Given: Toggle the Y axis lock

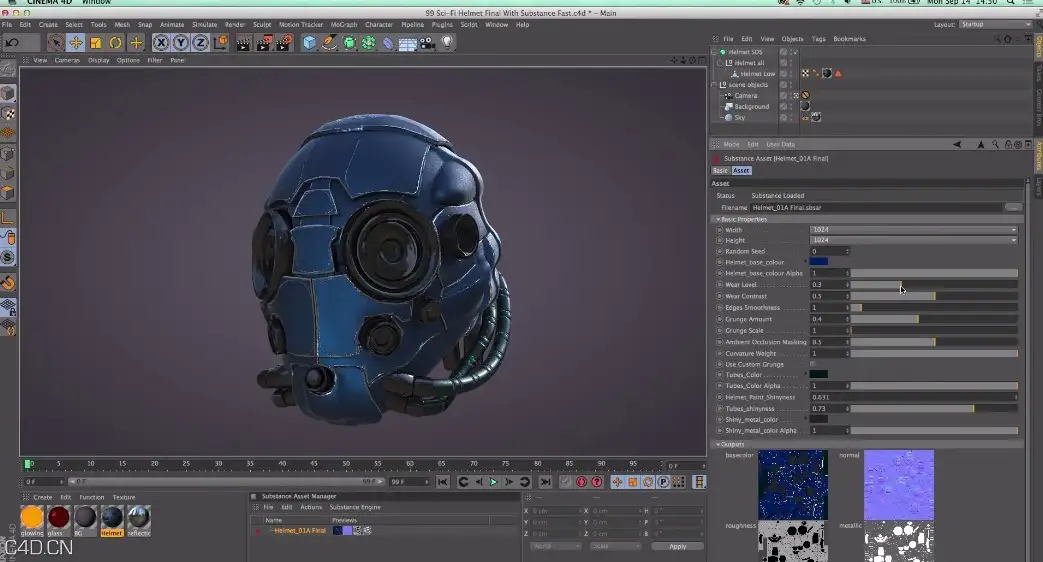Looking at the screenshot, I should pos(180,43).
